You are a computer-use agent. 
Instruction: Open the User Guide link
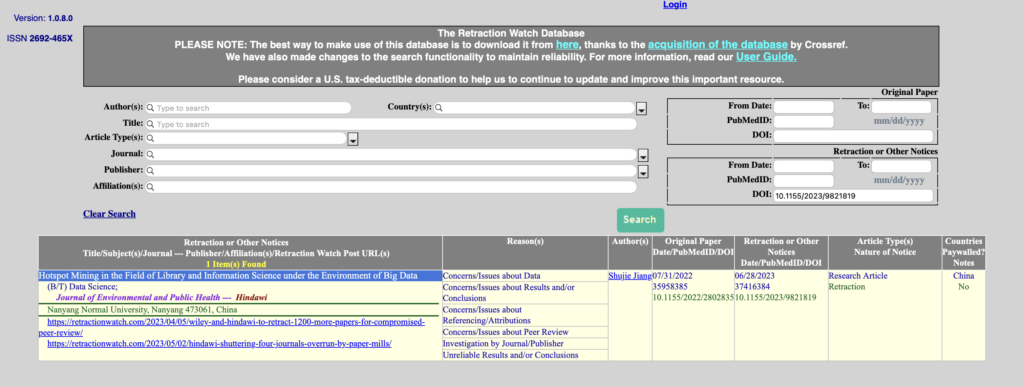point(766,57)
